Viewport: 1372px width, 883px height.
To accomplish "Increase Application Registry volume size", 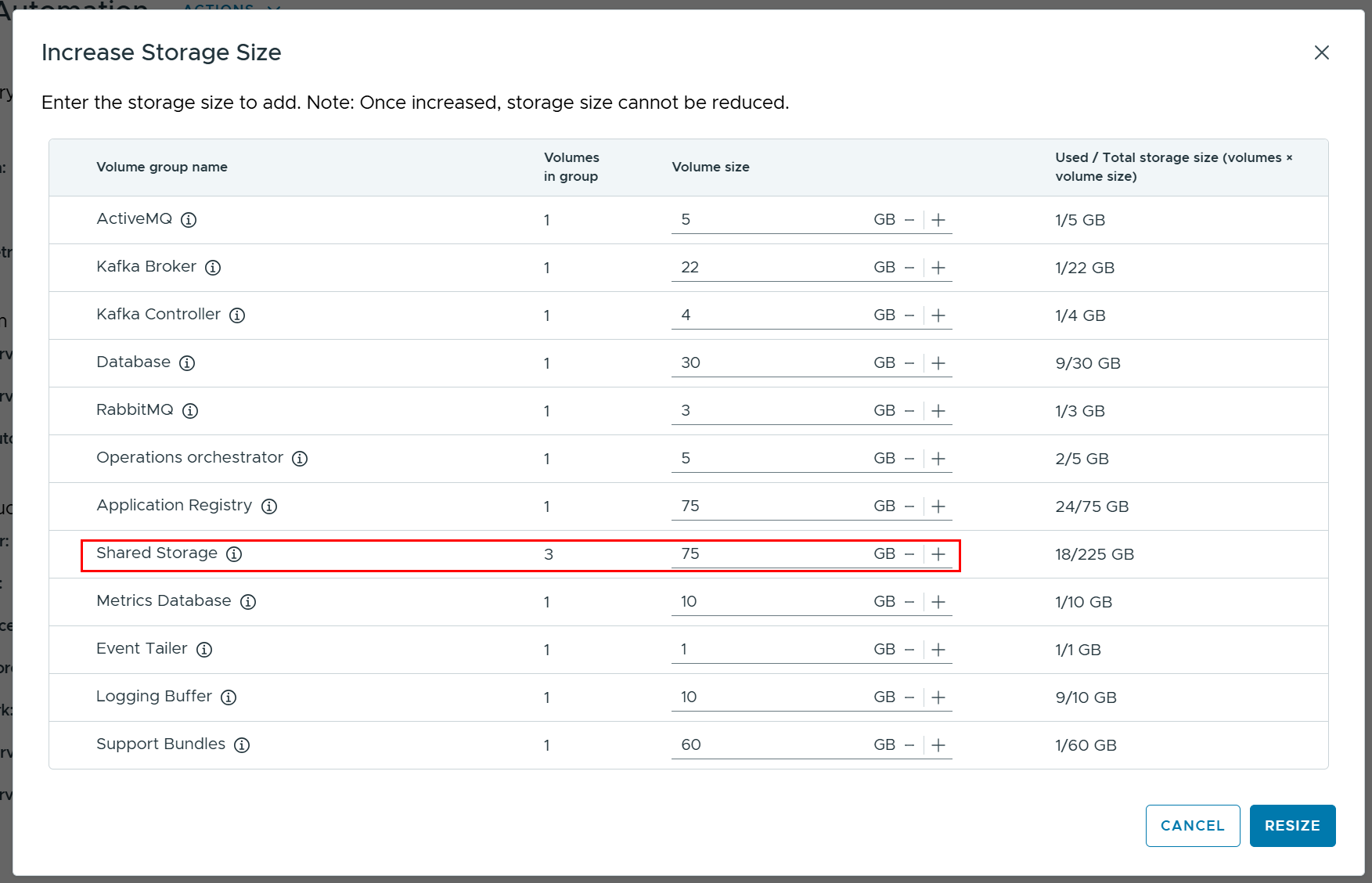I will 938,506.
